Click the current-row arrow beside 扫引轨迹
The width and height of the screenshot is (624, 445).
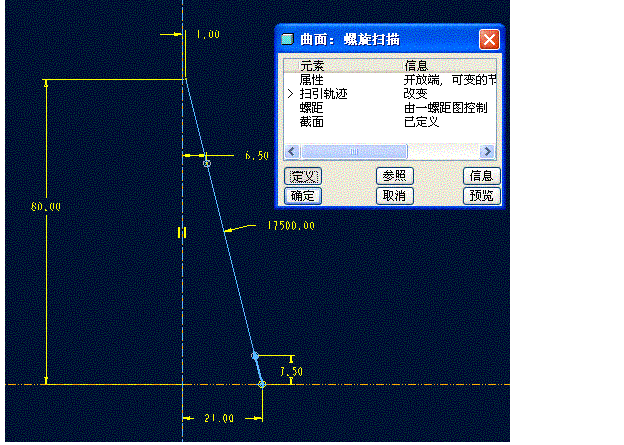click(290, 94)
